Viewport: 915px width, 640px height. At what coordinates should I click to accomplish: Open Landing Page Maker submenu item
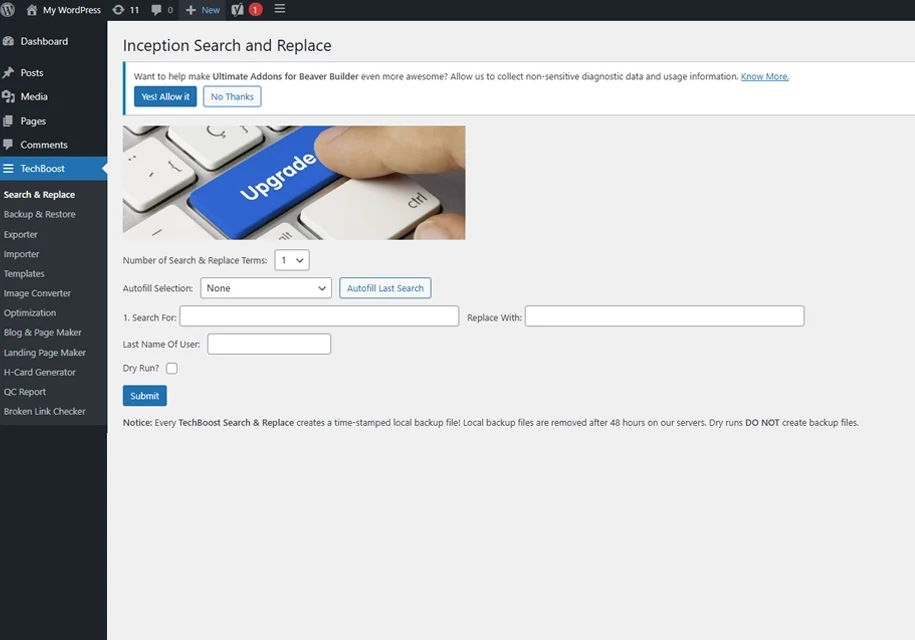(x=45, y=352)
